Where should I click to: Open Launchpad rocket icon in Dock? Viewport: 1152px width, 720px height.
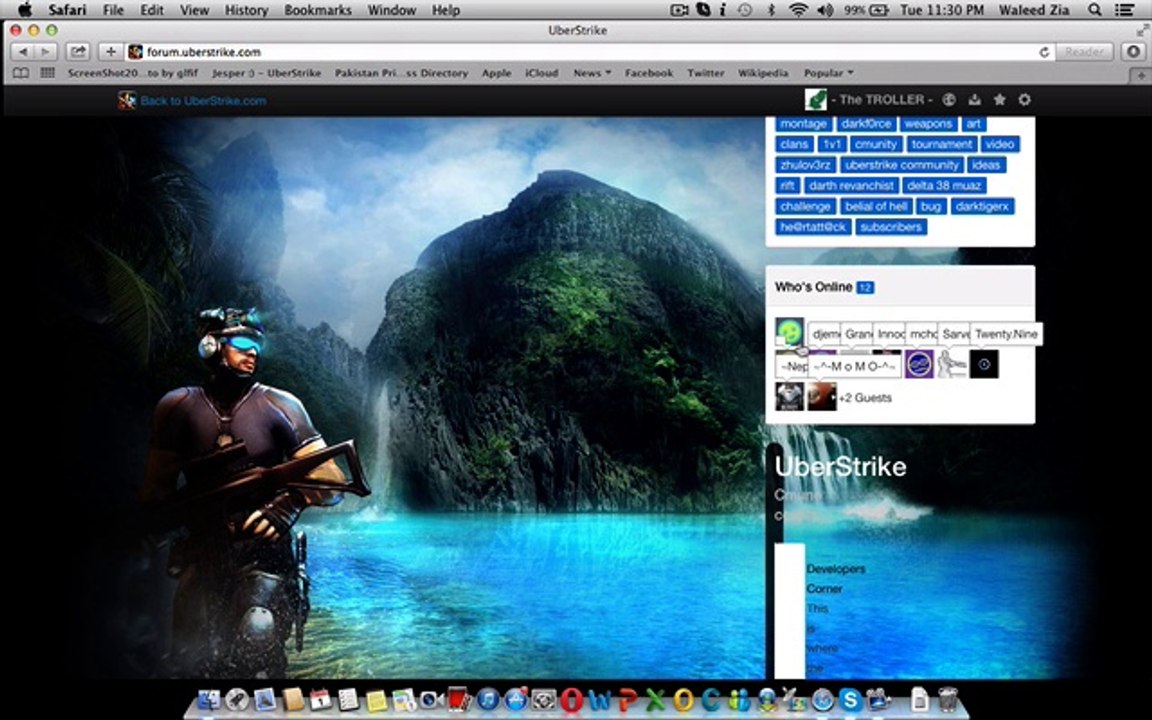237,699
